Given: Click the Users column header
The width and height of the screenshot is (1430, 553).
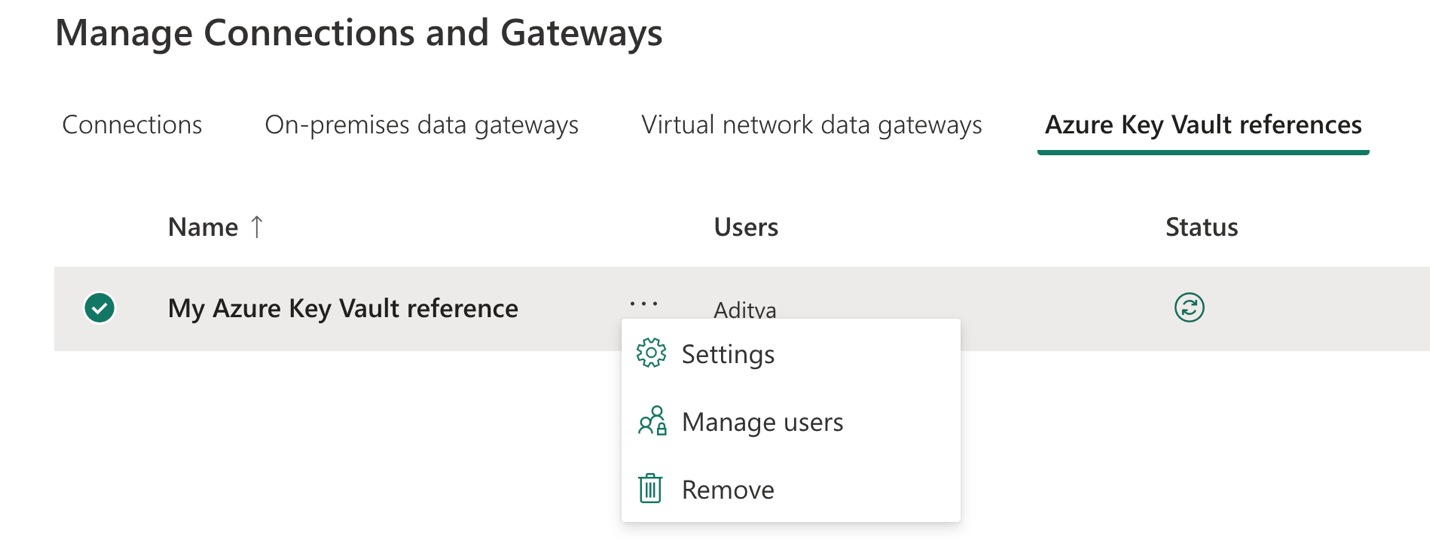Looking at the screenshot, I should coord(746,227).
